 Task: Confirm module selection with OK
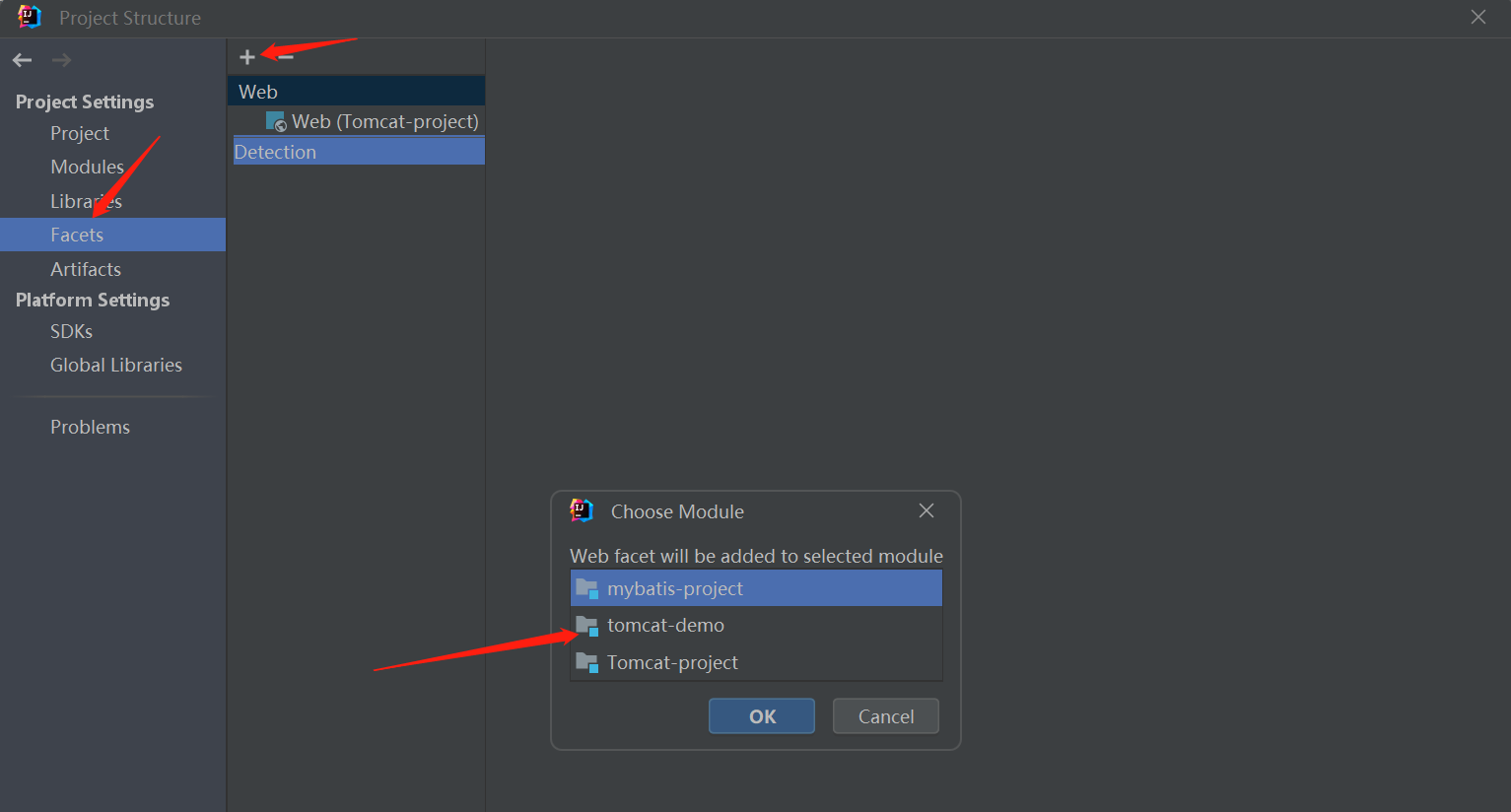point(762,716)
